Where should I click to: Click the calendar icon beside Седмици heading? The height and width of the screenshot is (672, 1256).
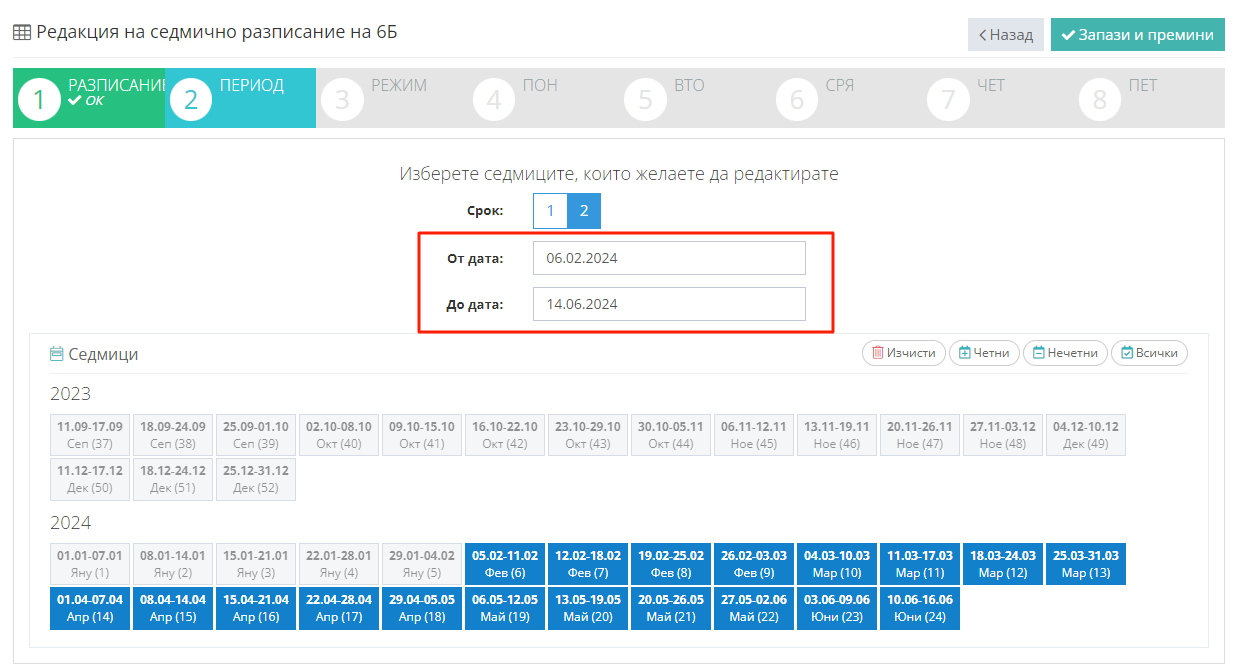(57, 354)
